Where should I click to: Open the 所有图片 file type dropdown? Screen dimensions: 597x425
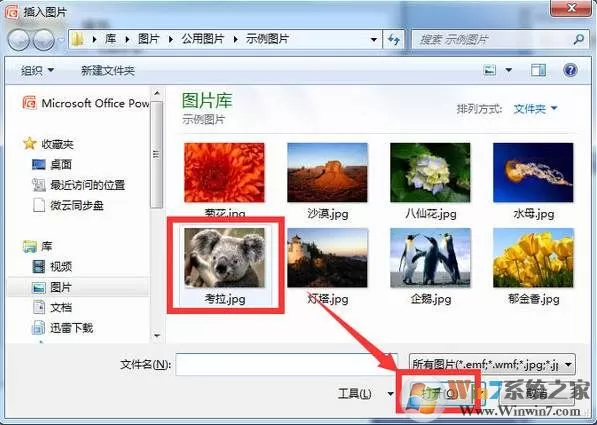(492, 364)
